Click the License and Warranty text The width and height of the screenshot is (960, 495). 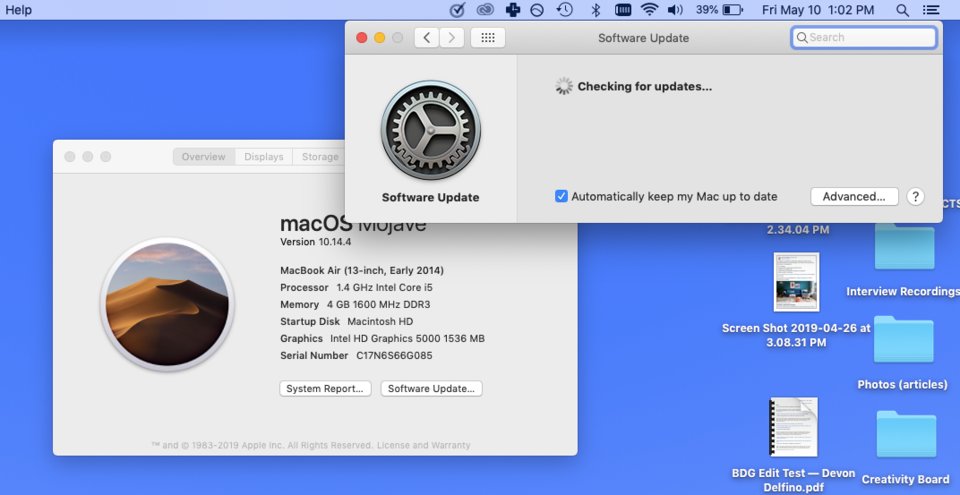[x=424, y=445]
